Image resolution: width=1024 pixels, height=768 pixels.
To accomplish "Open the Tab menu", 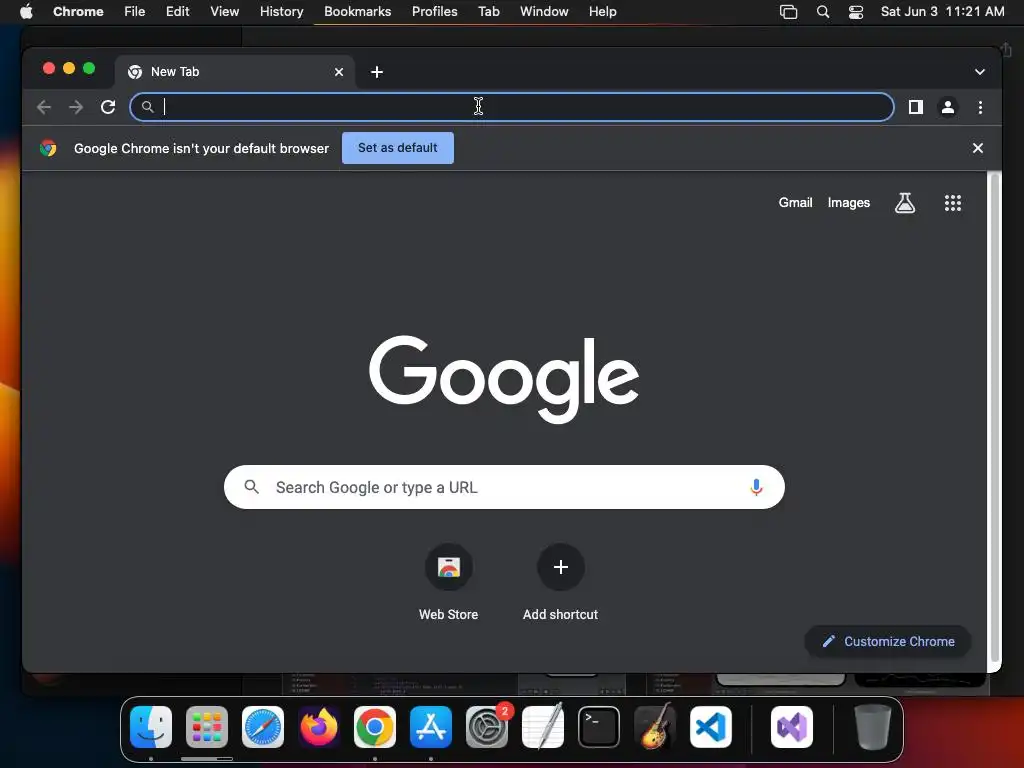I will [x=488, y=12].
